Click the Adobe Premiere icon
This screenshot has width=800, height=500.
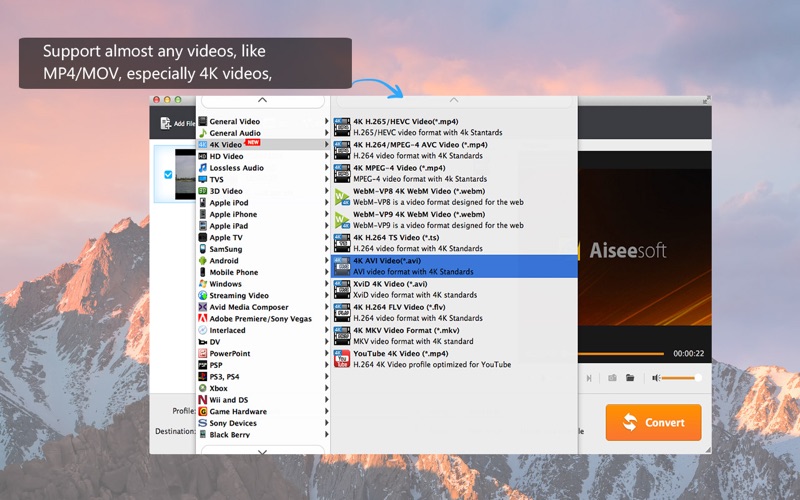(203, 318)
